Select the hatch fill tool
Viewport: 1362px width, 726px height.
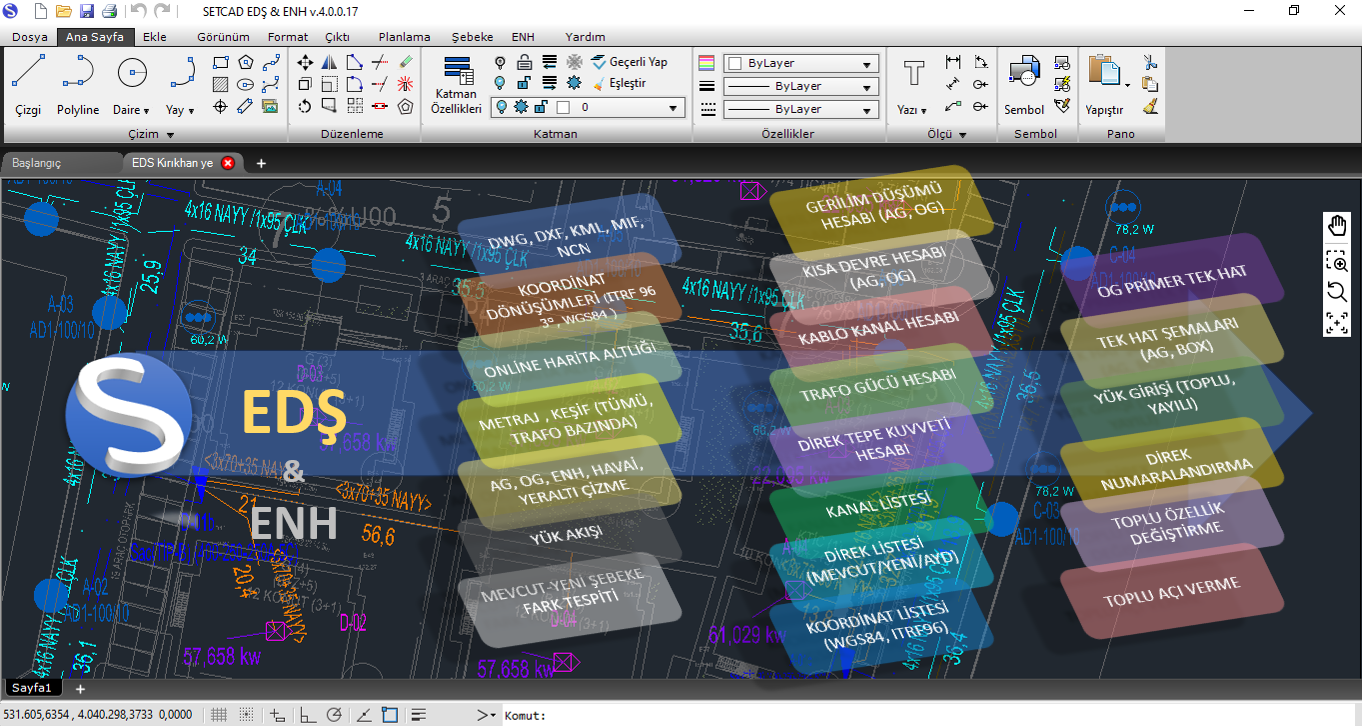(221, 84)
